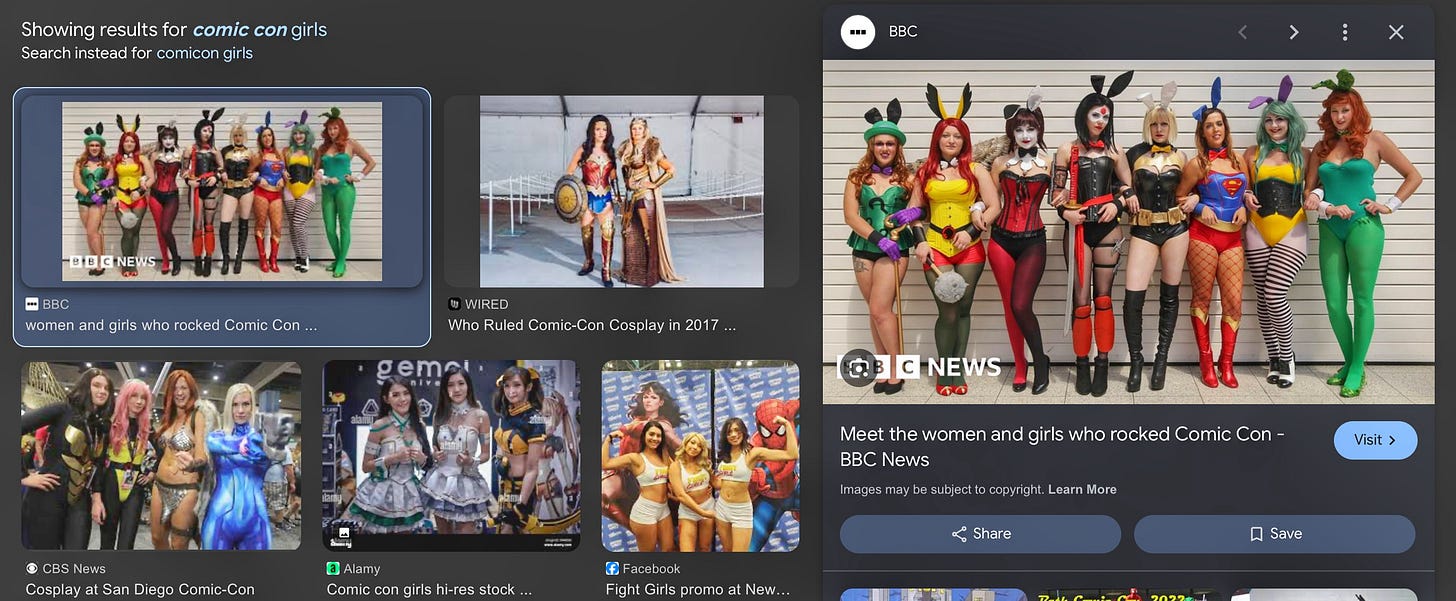Open 'Fight Girls promo at New...' caption
The height and width of the screenshot is (601, 1456).
[698, 590]
